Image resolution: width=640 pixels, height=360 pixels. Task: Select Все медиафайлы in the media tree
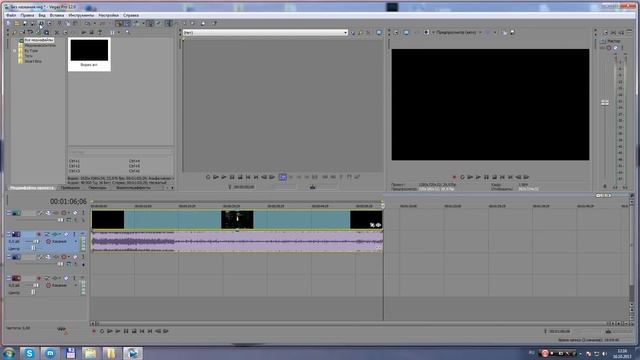pos(39,40)
